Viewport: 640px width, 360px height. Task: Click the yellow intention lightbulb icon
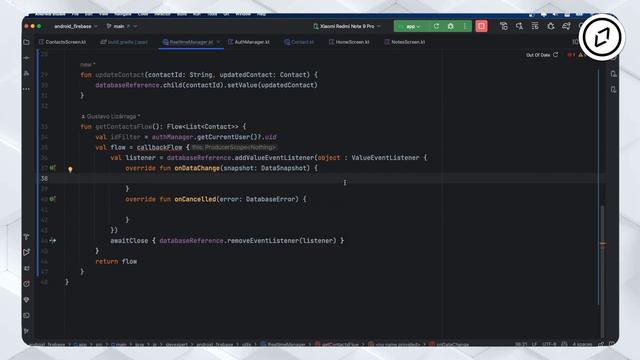70,169
